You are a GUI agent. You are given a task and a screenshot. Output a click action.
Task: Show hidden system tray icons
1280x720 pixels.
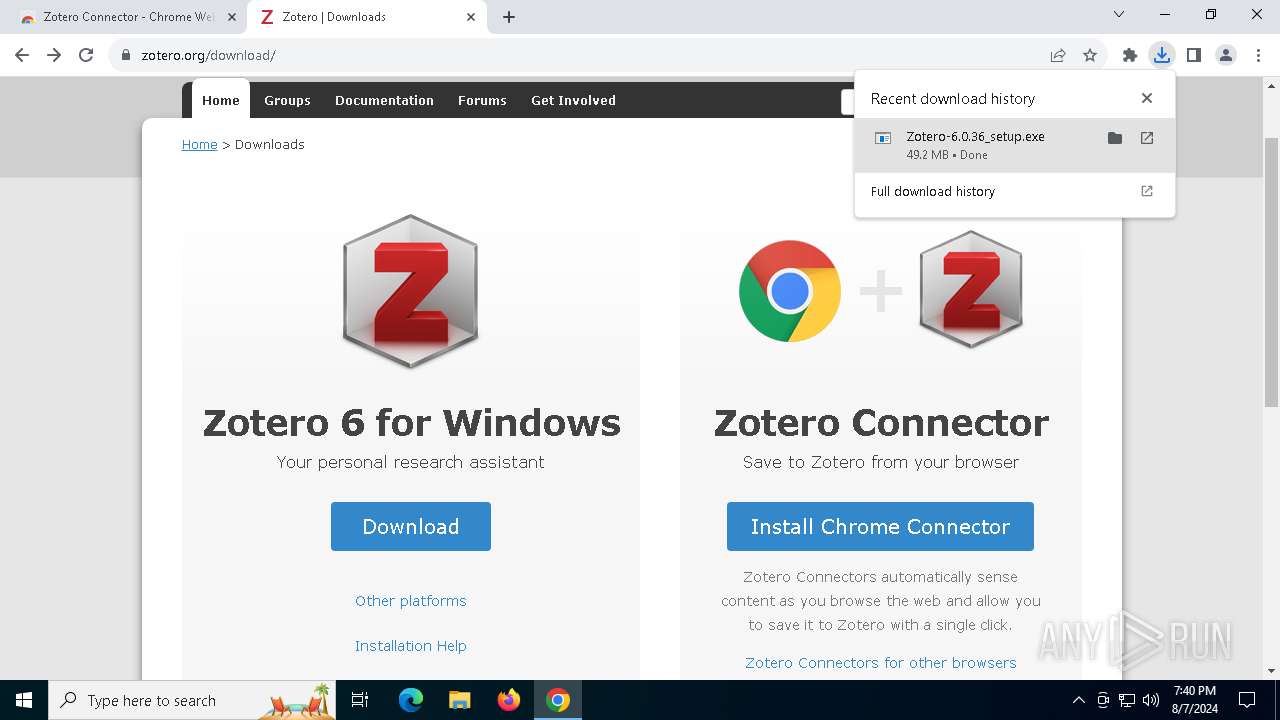[1078, 700]
